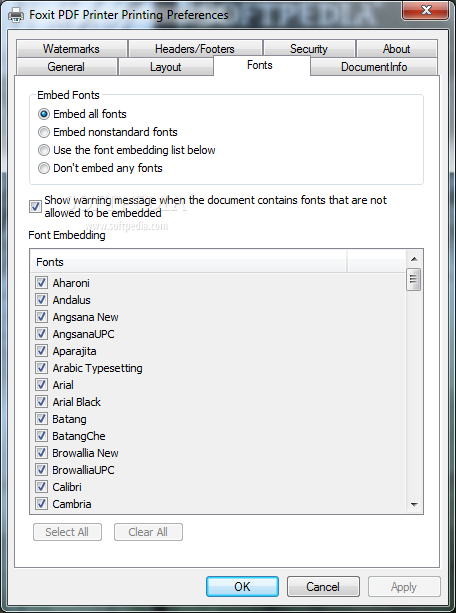Uncheck the Andalus font checkbox
Image resolution: width=456 pixels, height=613 pixels.
[x=41, y=299]
